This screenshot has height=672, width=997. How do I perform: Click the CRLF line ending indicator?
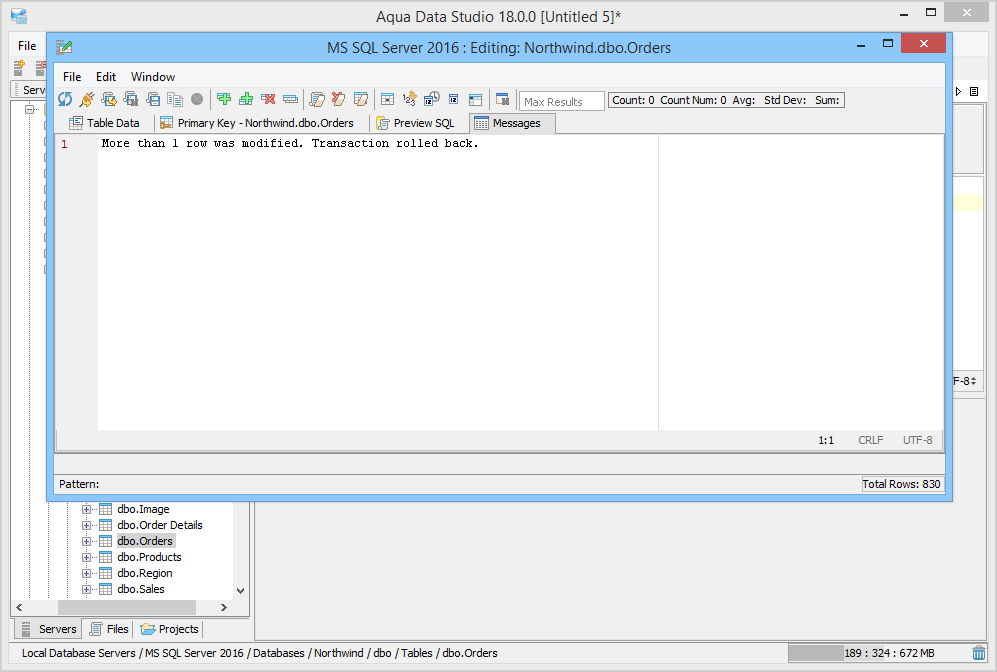870,440
